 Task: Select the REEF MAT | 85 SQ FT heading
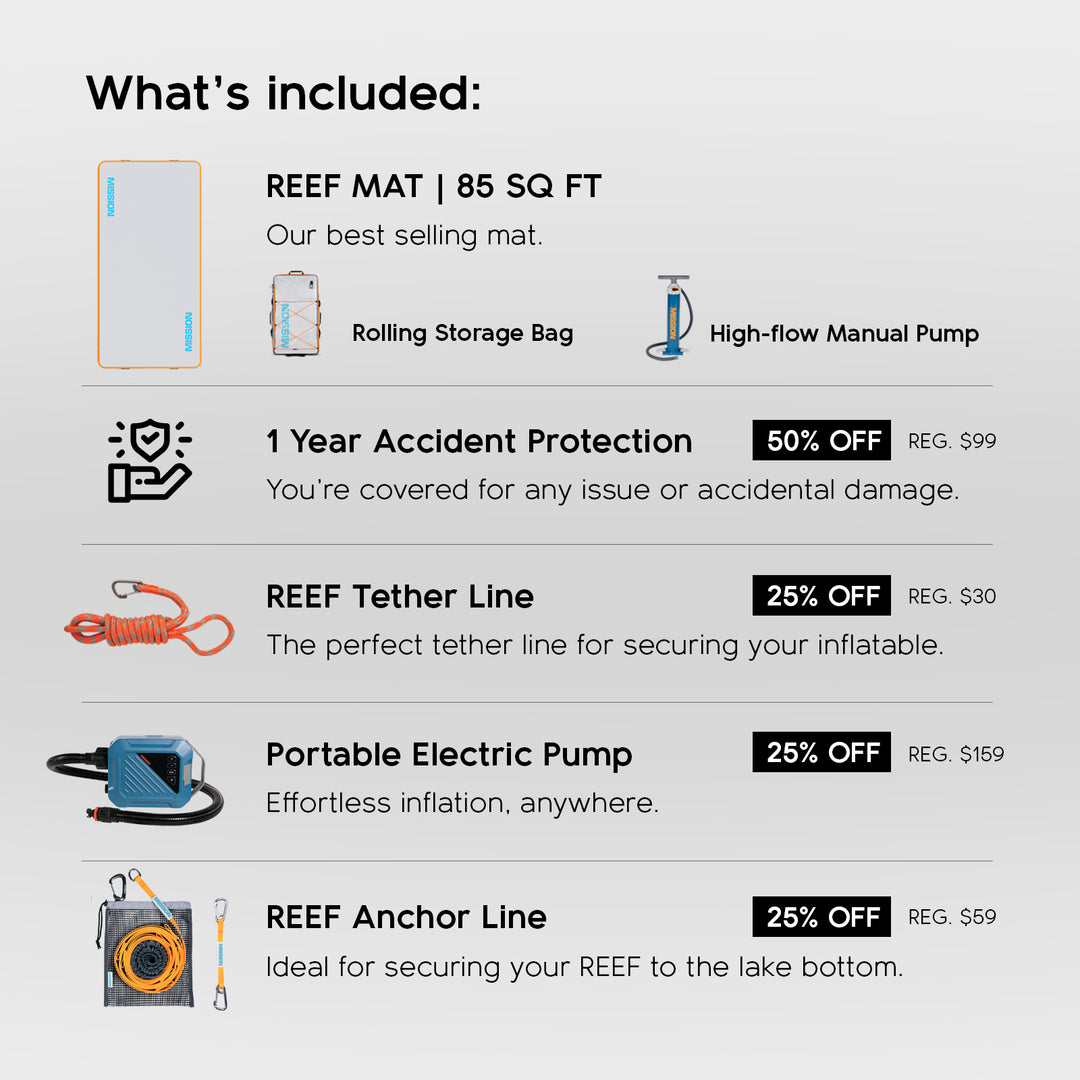[x=433, y=187]
